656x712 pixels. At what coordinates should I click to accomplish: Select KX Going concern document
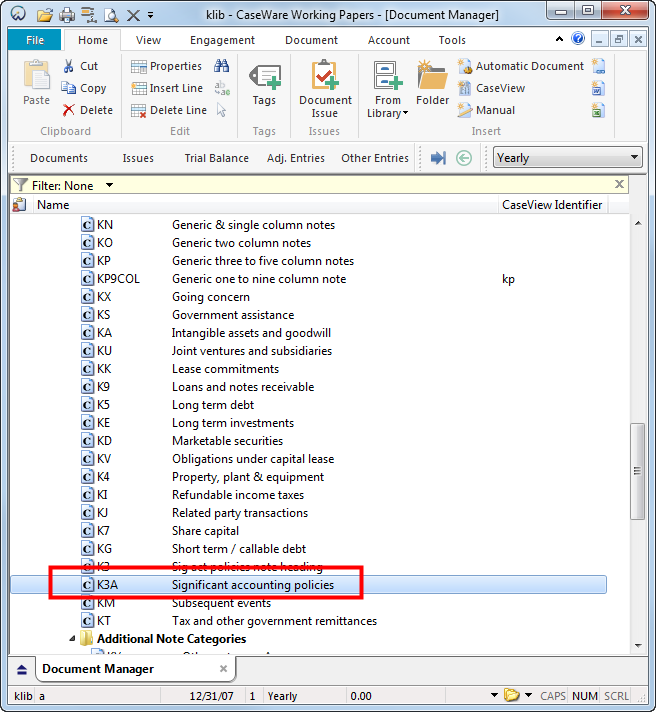click(x=165, y=297)
